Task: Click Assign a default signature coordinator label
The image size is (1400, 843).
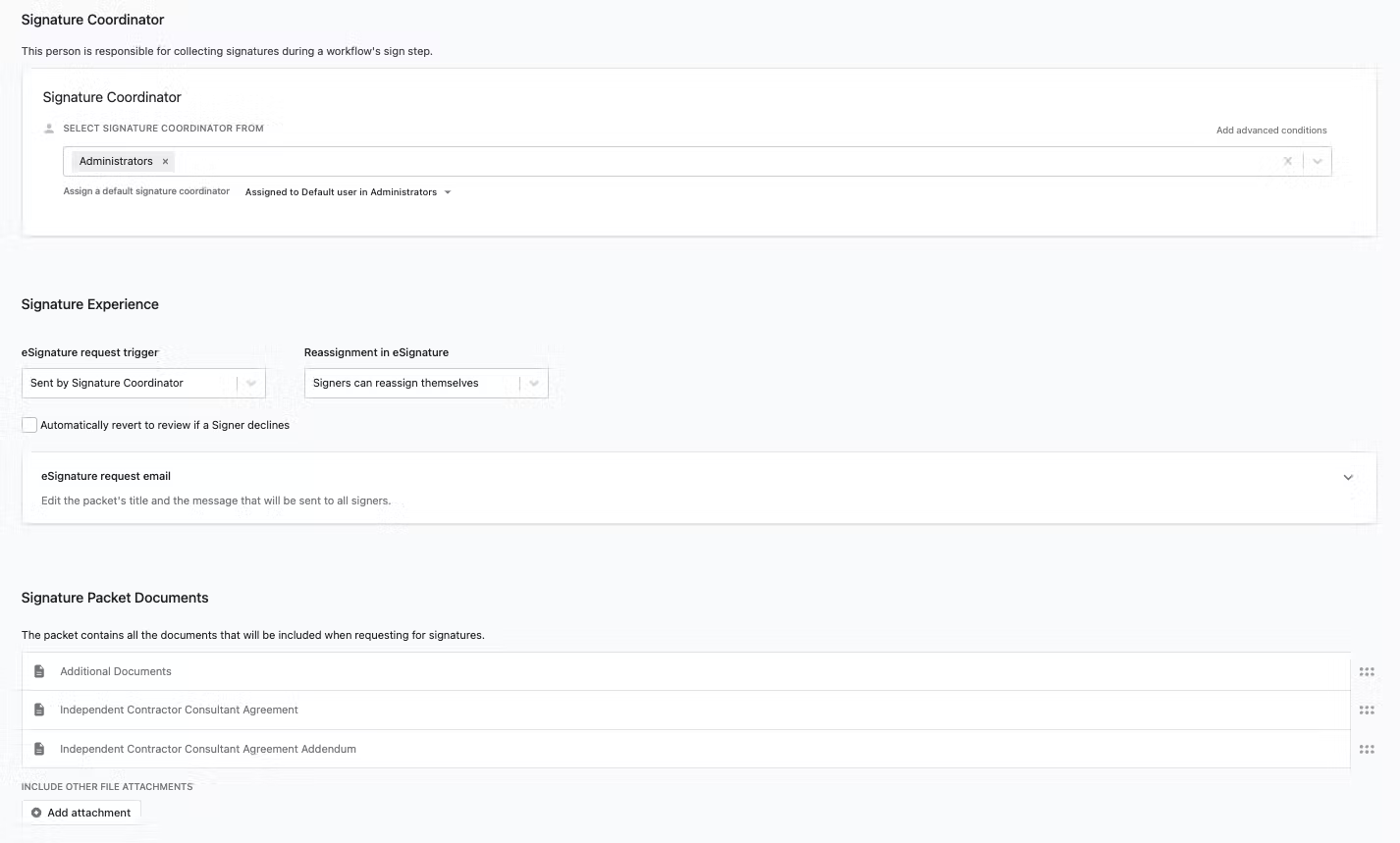Action: tap(146, 191)
